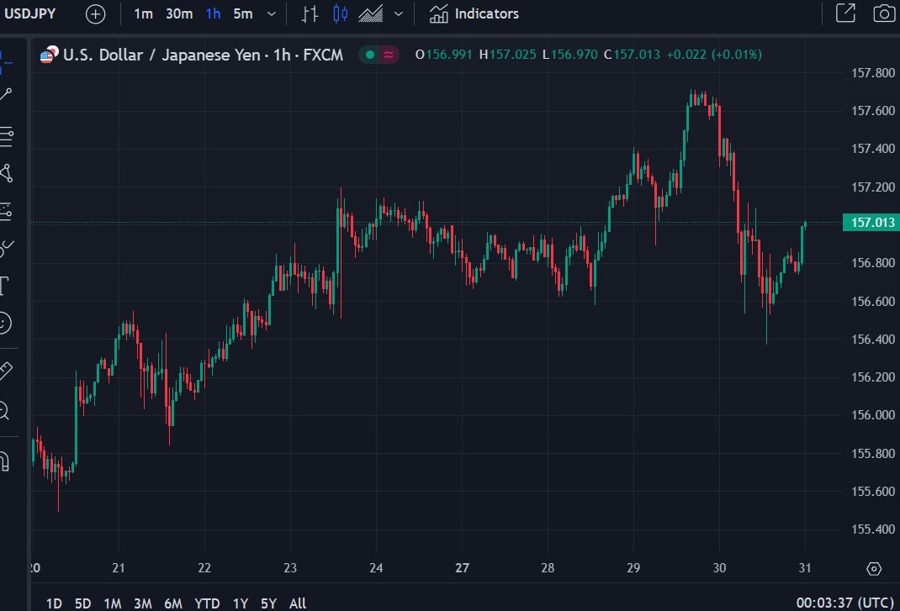Select the trend line drawing tool
This screenshot has width=900, height=611.
pos(6,95)
